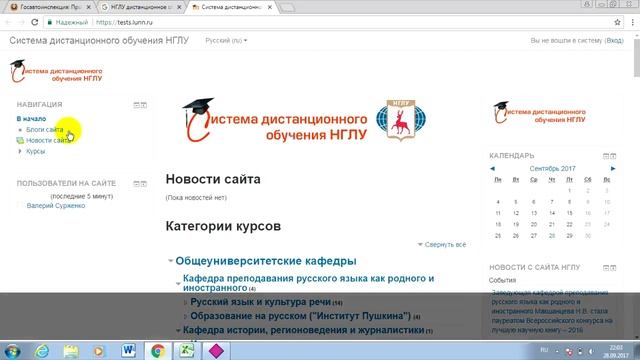Switch to Chrome in the taskbar
The image size is (640, 360).
(158, 351)
